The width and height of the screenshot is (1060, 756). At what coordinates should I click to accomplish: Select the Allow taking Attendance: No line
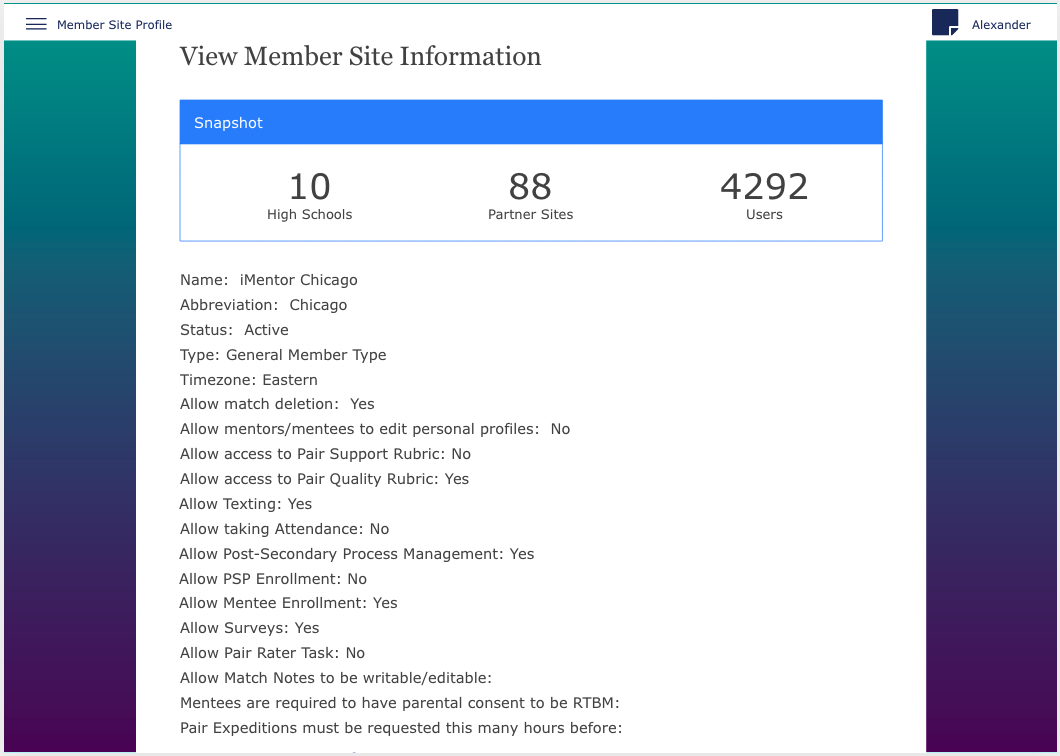pyautogui.click(x=284, y=529)
